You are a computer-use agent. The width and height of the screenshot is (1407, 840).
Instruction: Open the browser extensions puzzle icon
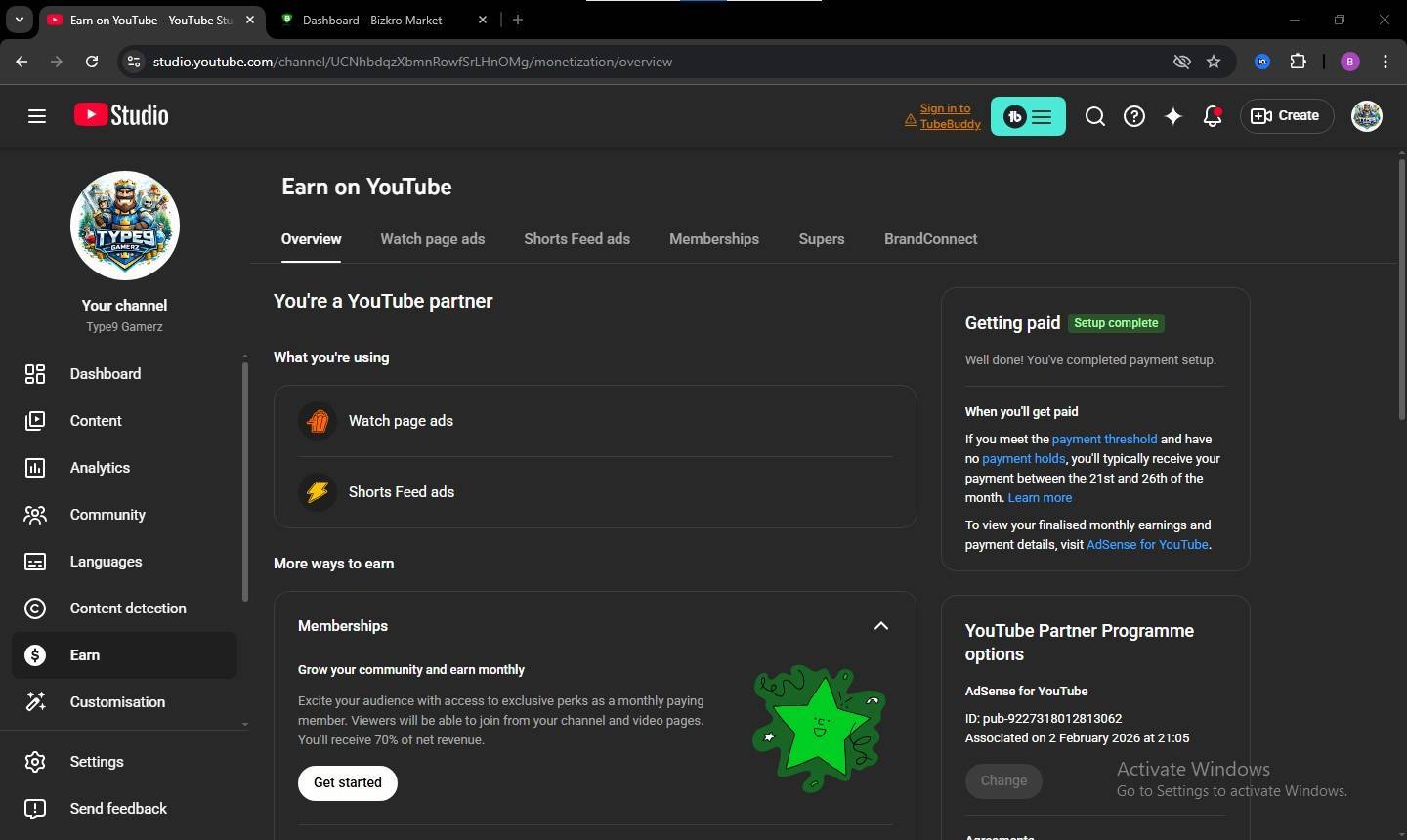click(x=1298, y=62)
